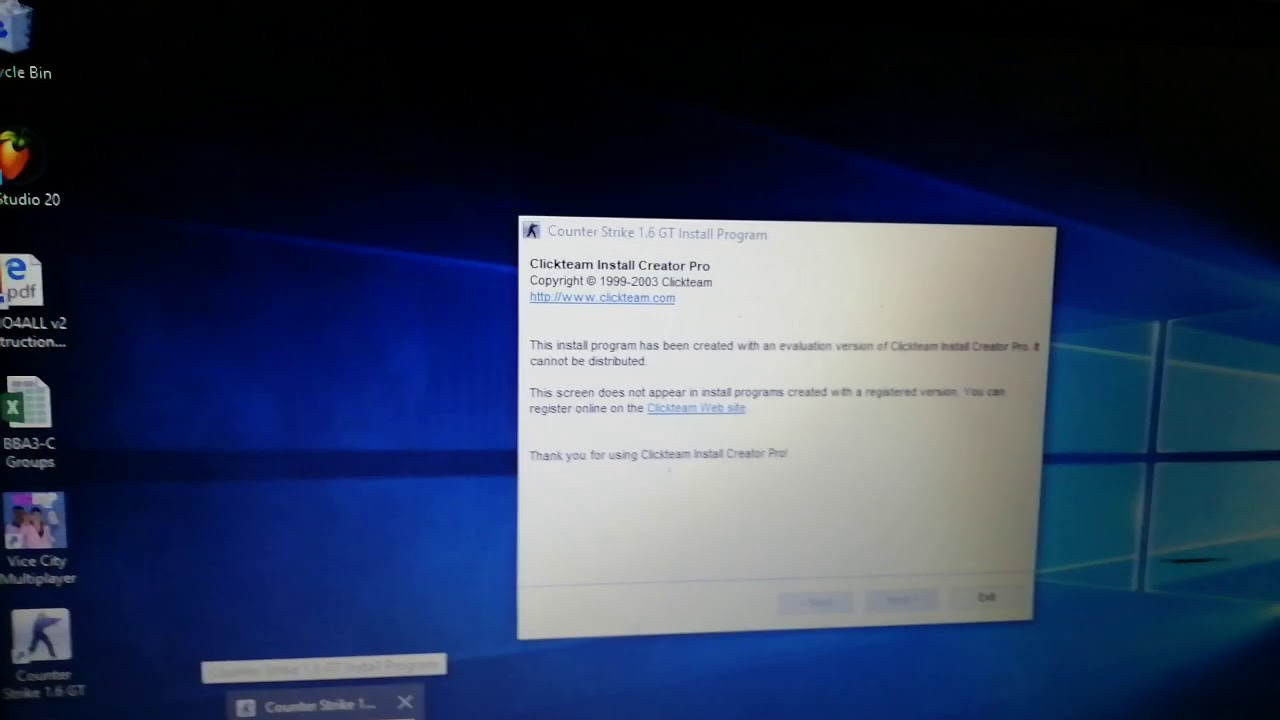Click the "Clickteam Install Creator Pro" heading
This screenshot has height=720, width=1280.
pyautogui.click(x=619, y=266)
